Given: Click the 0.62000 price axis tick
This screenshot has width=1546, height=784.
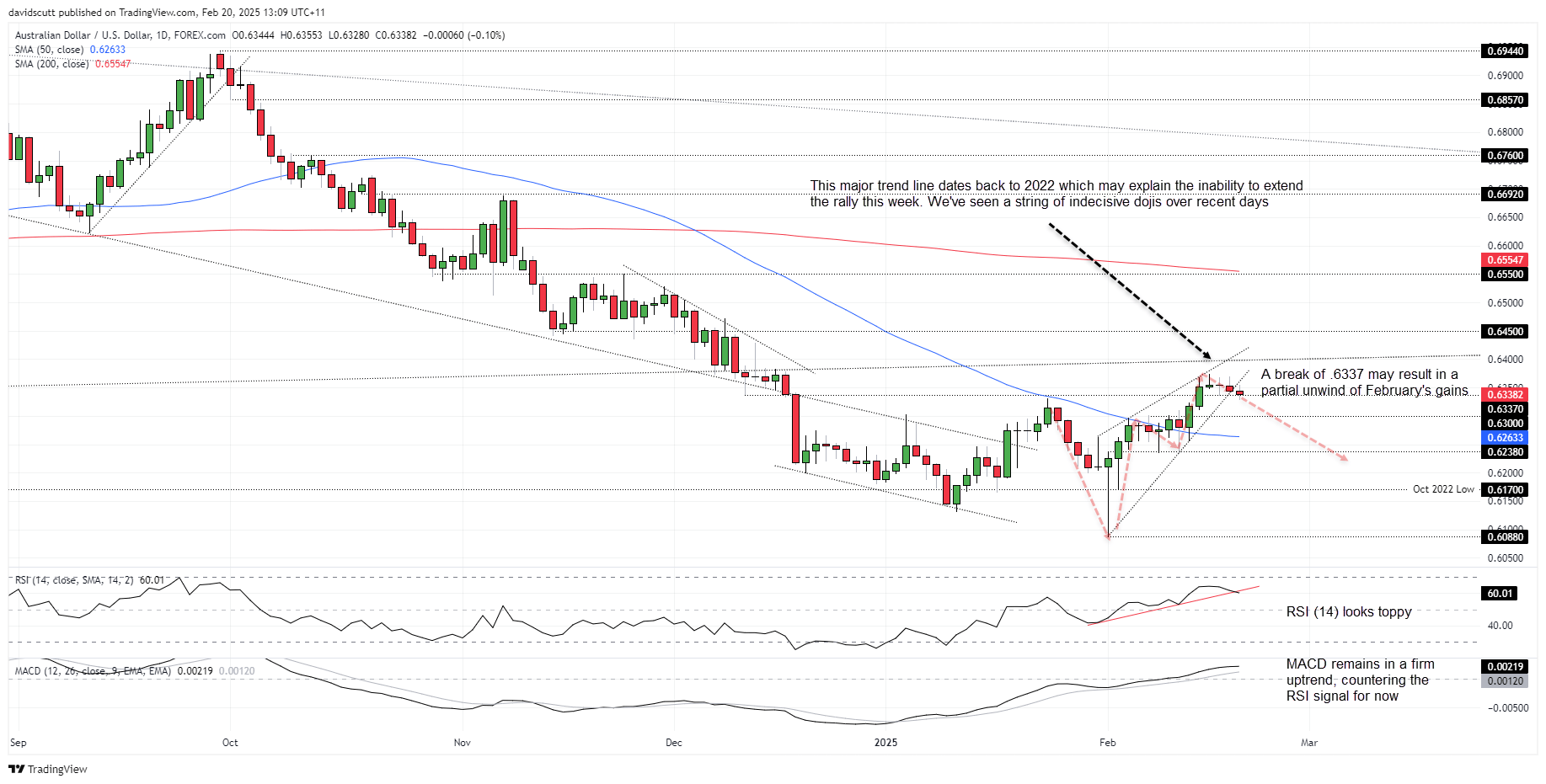Looking at the screenshot, I should (1505, 473).
